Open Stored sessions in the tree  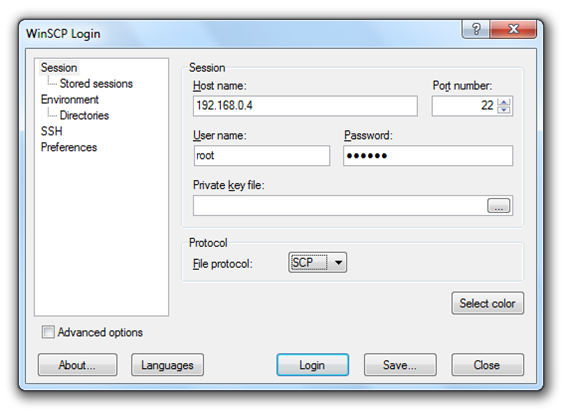(96, 83)
